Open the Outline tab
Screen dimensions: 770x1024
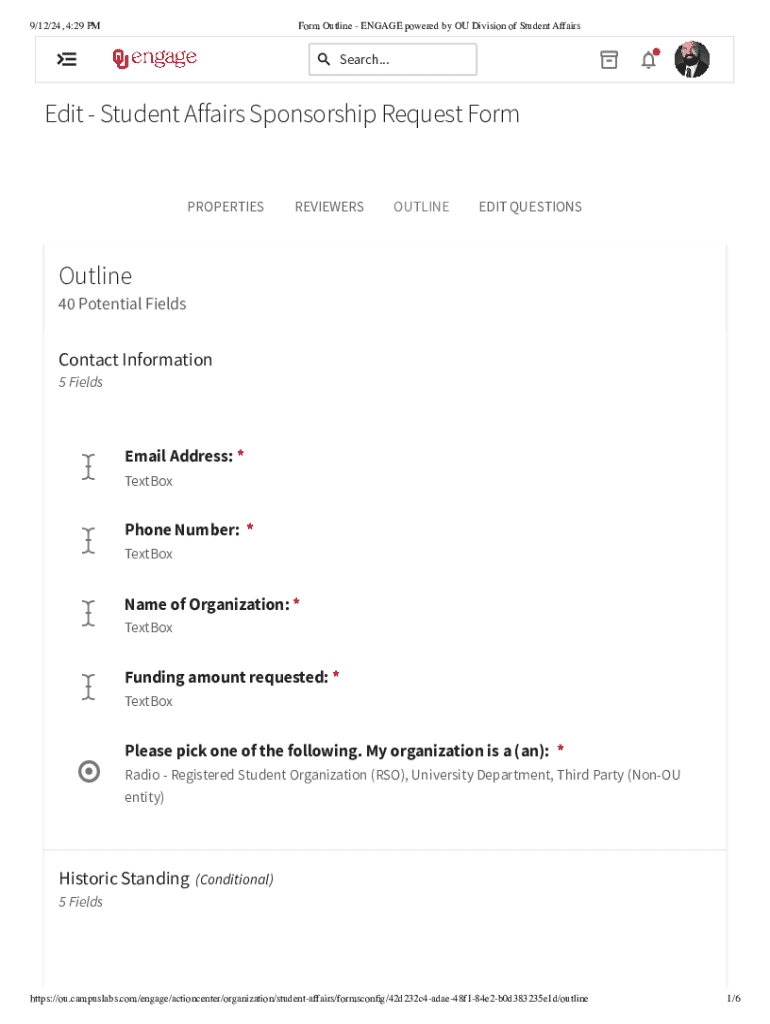[x=421, y=207]
